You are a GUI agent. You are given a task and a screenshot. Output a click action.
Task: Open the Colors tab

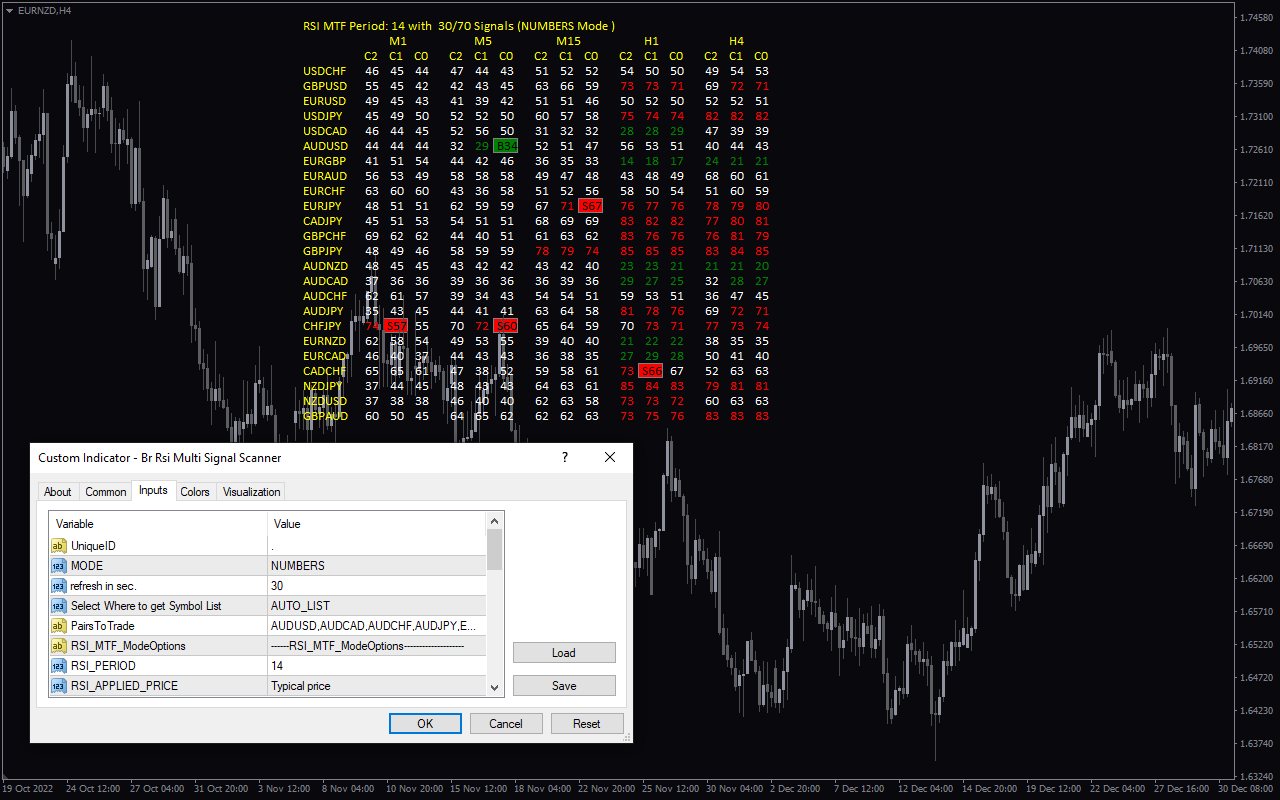pos(195,491)
